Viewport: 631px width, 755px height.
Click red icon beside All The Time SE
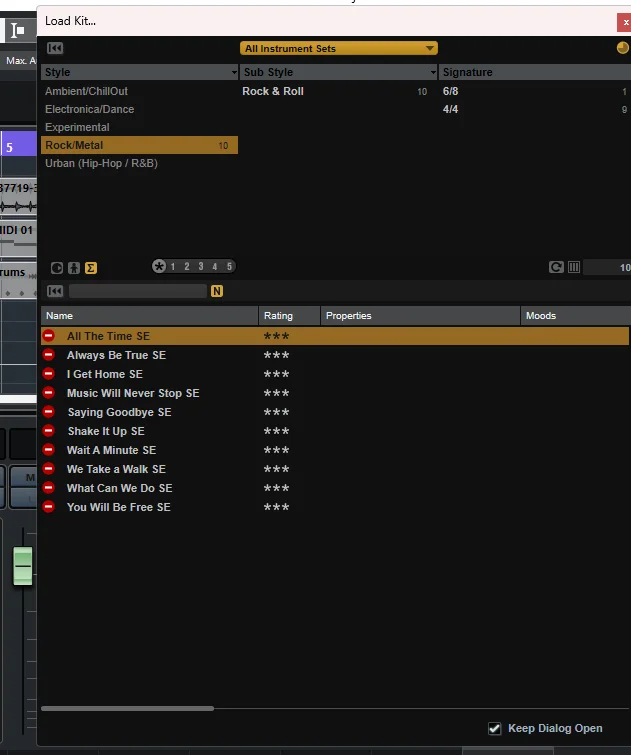[x=49, y=336]
